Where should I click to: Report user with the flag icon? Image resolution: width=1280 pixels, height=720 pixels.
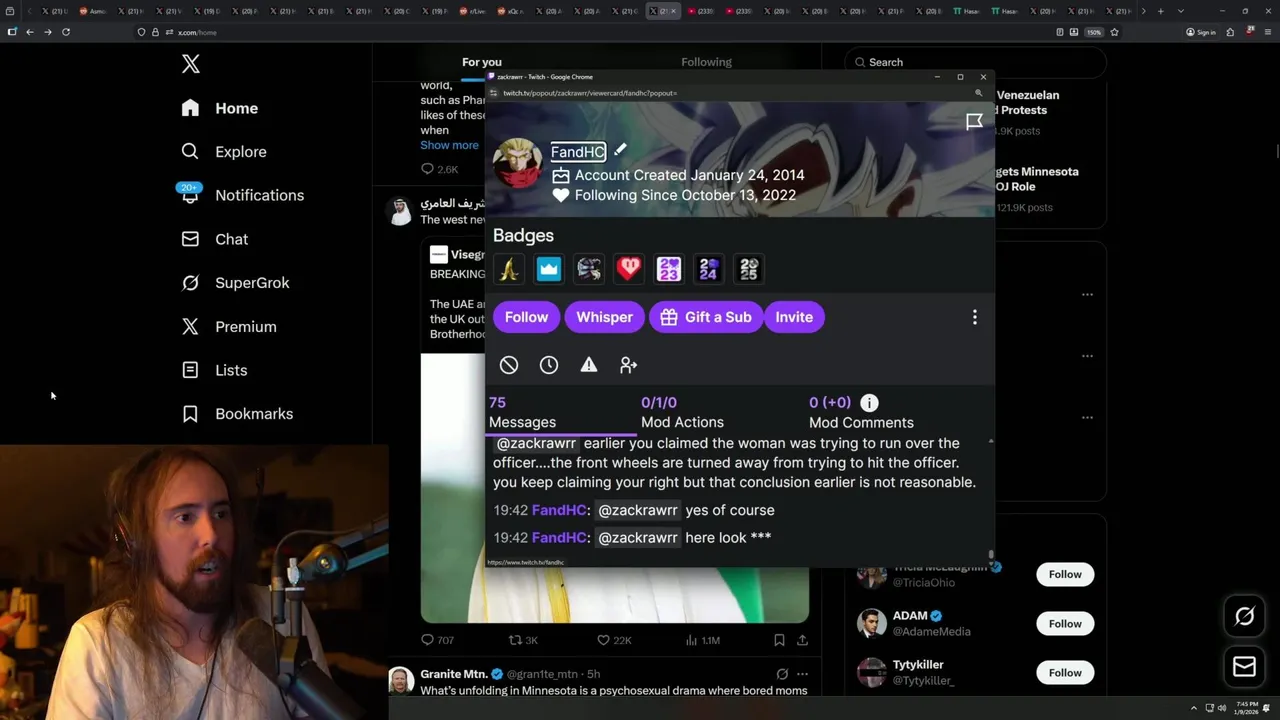click(x=974, y=122)
